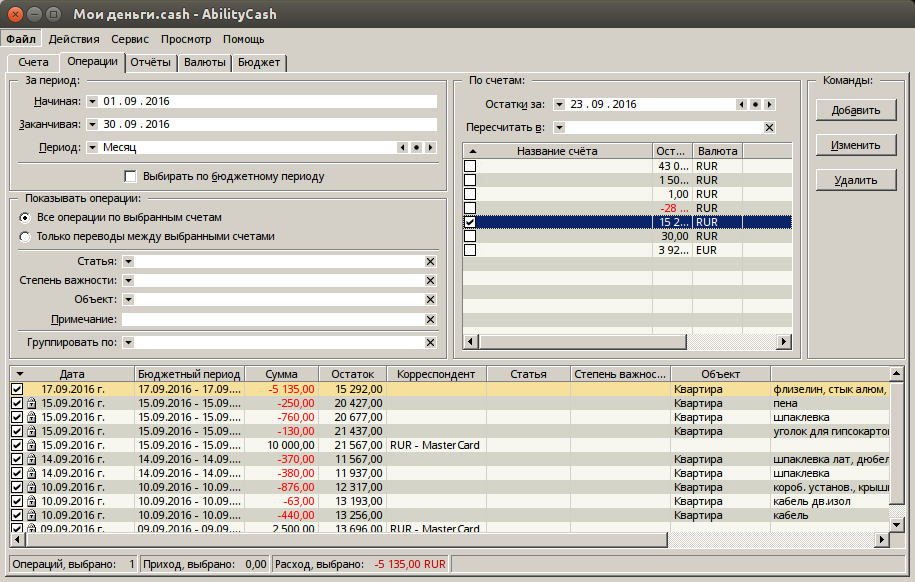Clear the Объект filter field
Image resolution: width=915 pixels, height=582 pixels.
point(430,299)
